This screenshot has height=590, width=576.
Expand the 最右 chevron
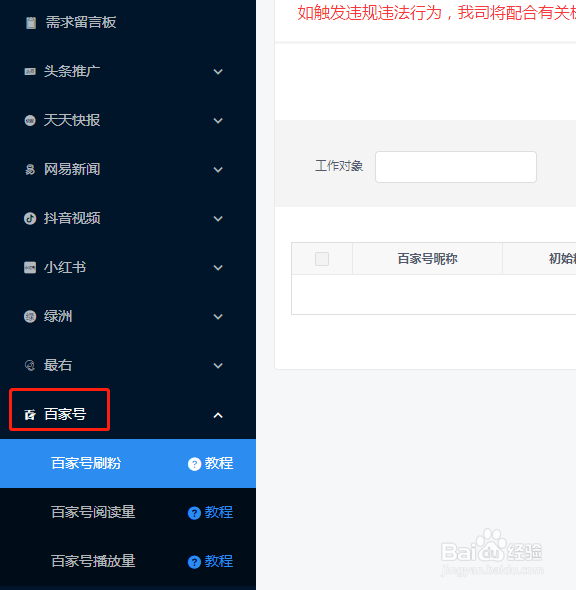[x=218, y=365]
